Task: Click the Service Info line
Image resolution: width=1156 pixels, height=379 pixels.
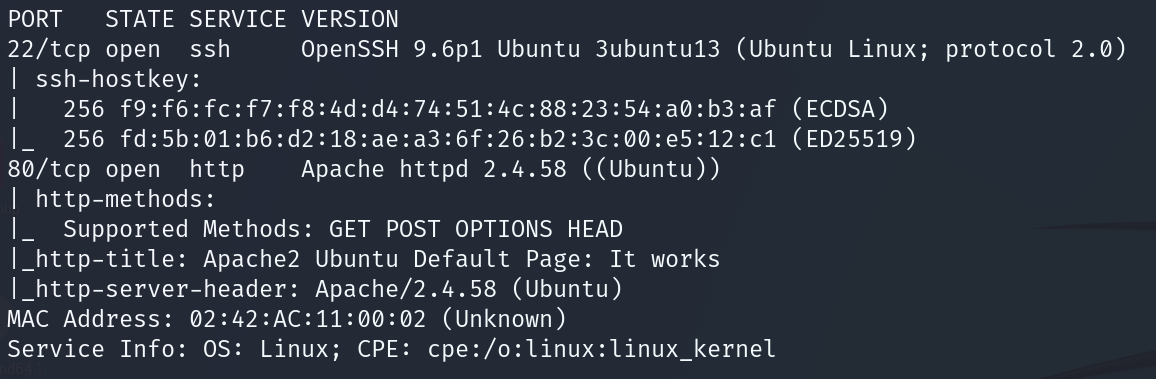Action: click(391, 348)
